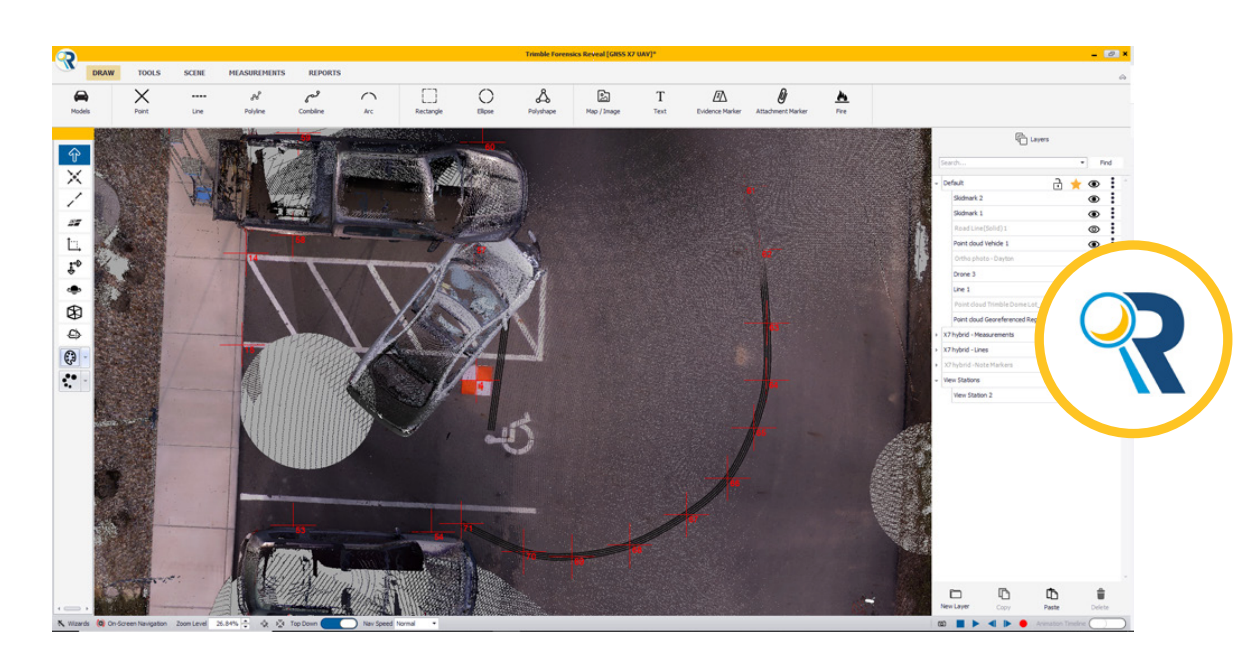Open the Map / Image tool

coord(603,100)
